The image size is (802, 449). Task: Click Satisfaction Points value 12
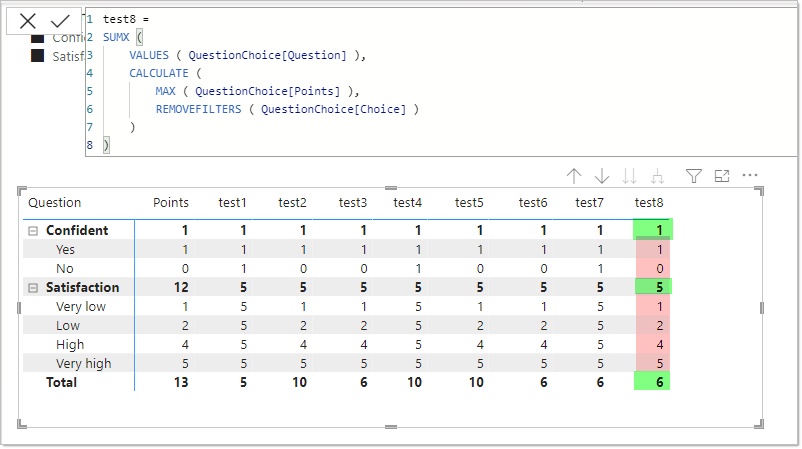tap(181, 287)
